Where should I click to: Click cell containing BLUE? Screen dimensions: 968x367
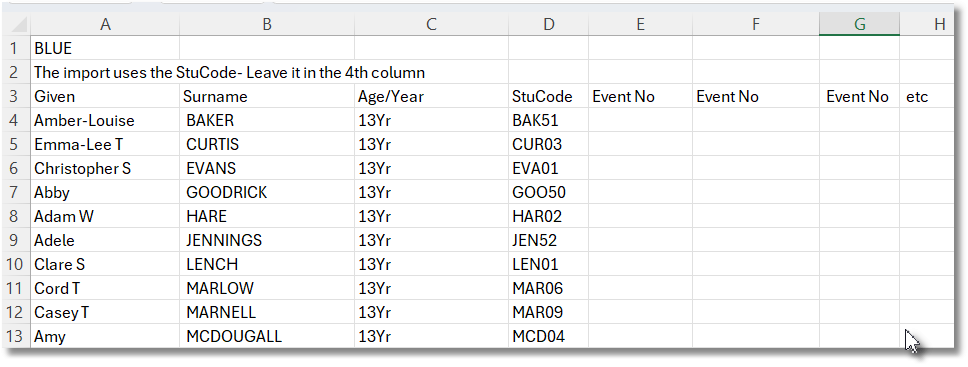(x=105, y=48)
